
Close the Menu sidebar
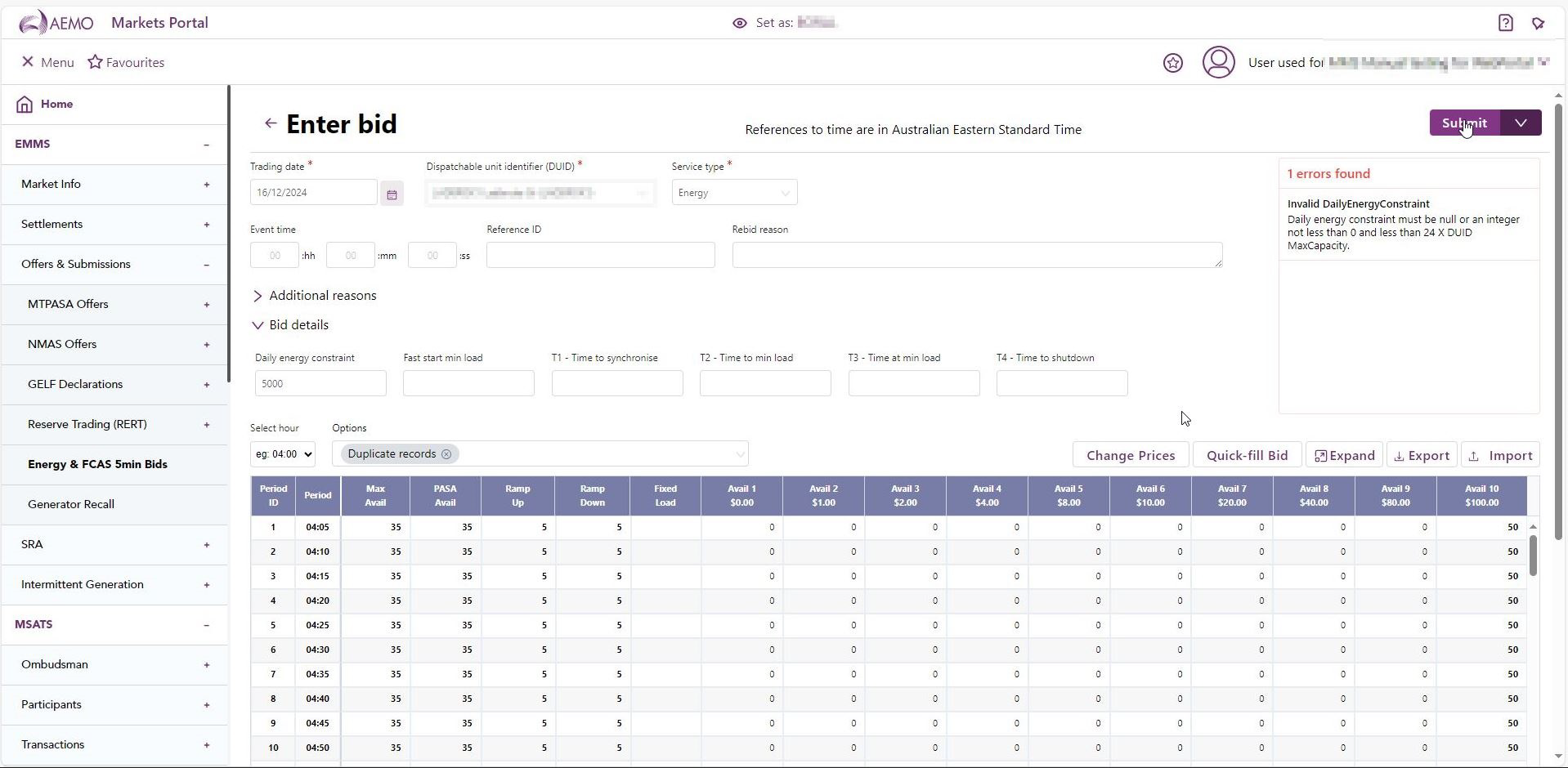point(28,62)
